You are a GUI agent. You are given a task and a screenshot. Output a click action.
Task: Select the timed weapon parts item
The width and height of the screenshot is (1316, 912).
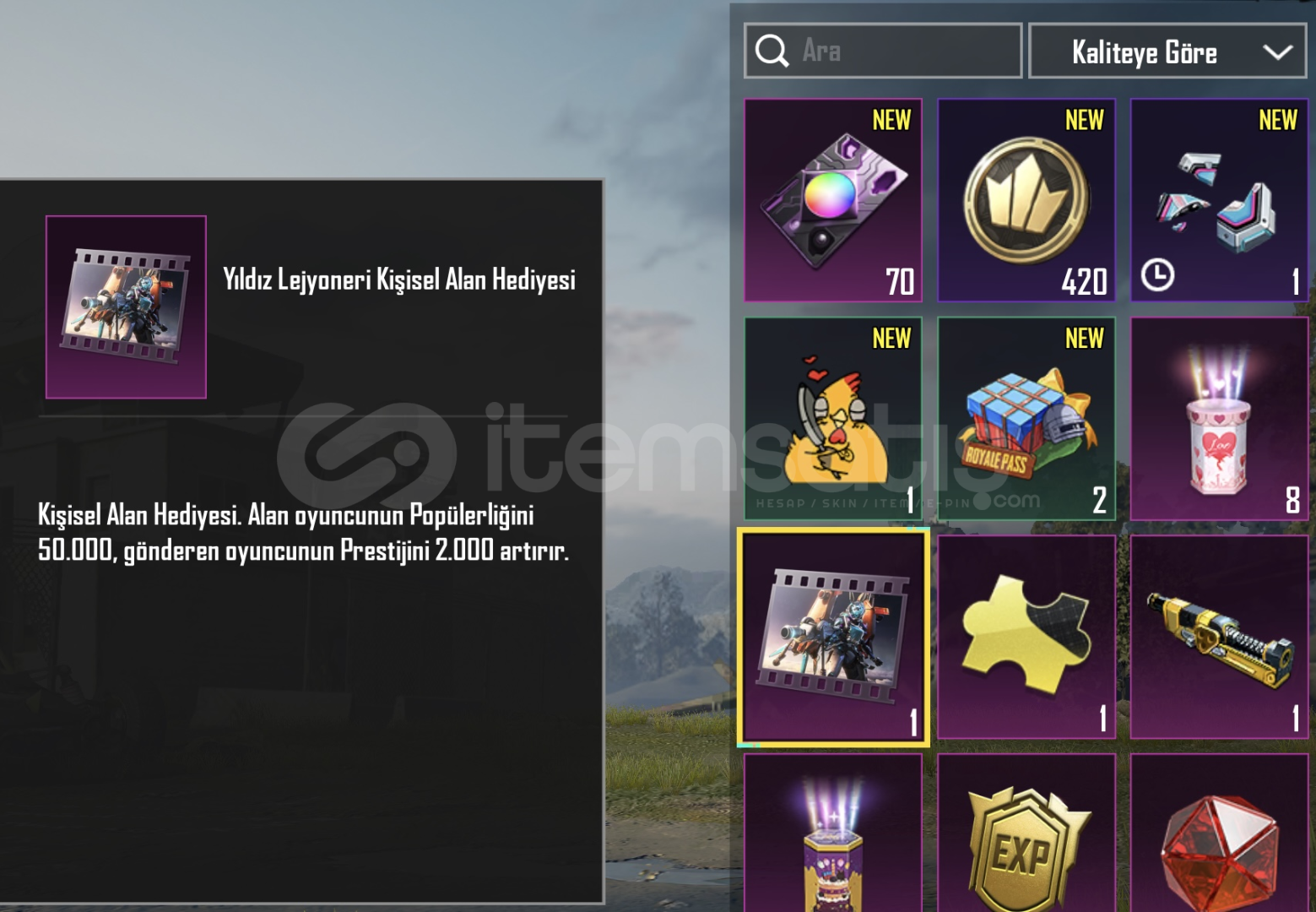pos(1220,200)
